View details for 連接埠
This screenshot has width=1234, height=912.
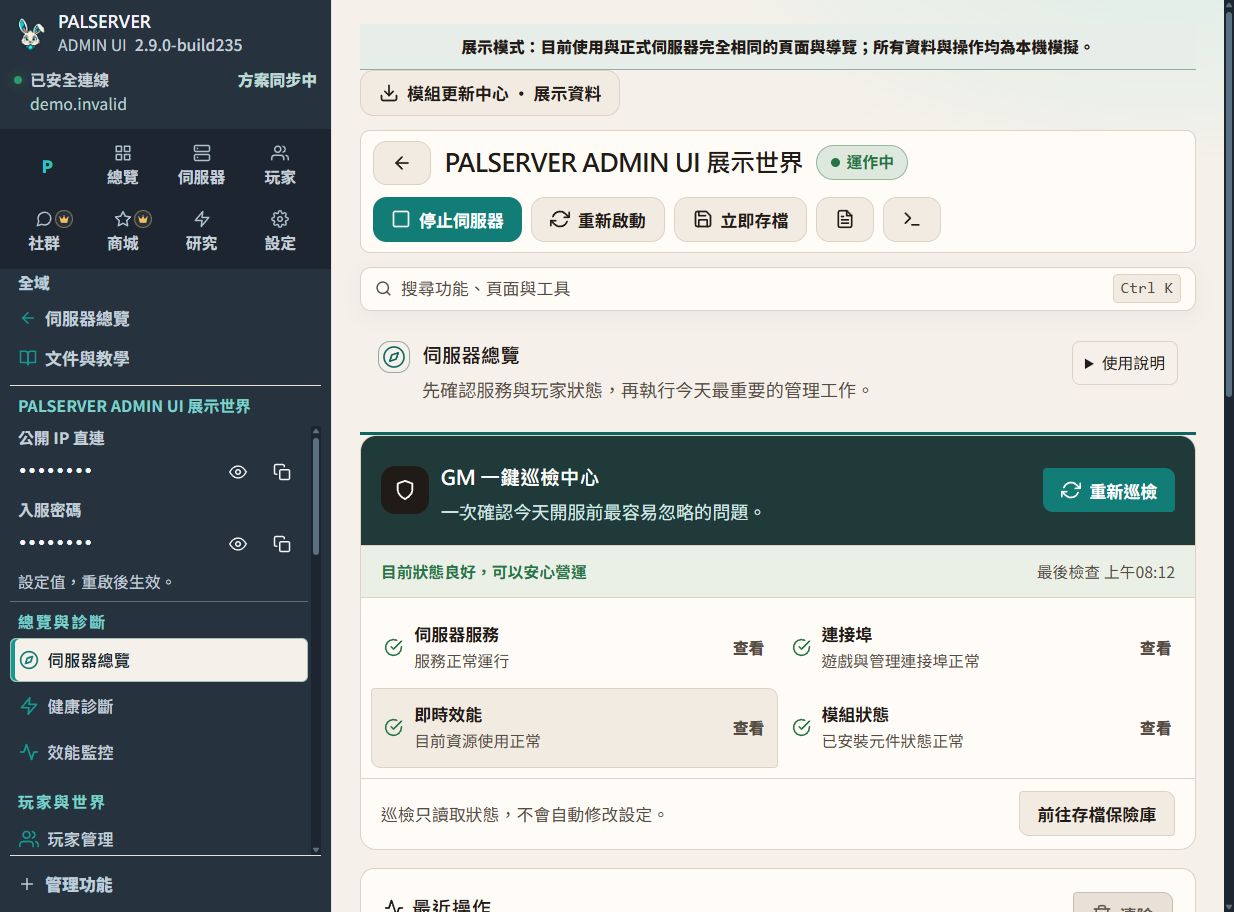[1155, 648]
